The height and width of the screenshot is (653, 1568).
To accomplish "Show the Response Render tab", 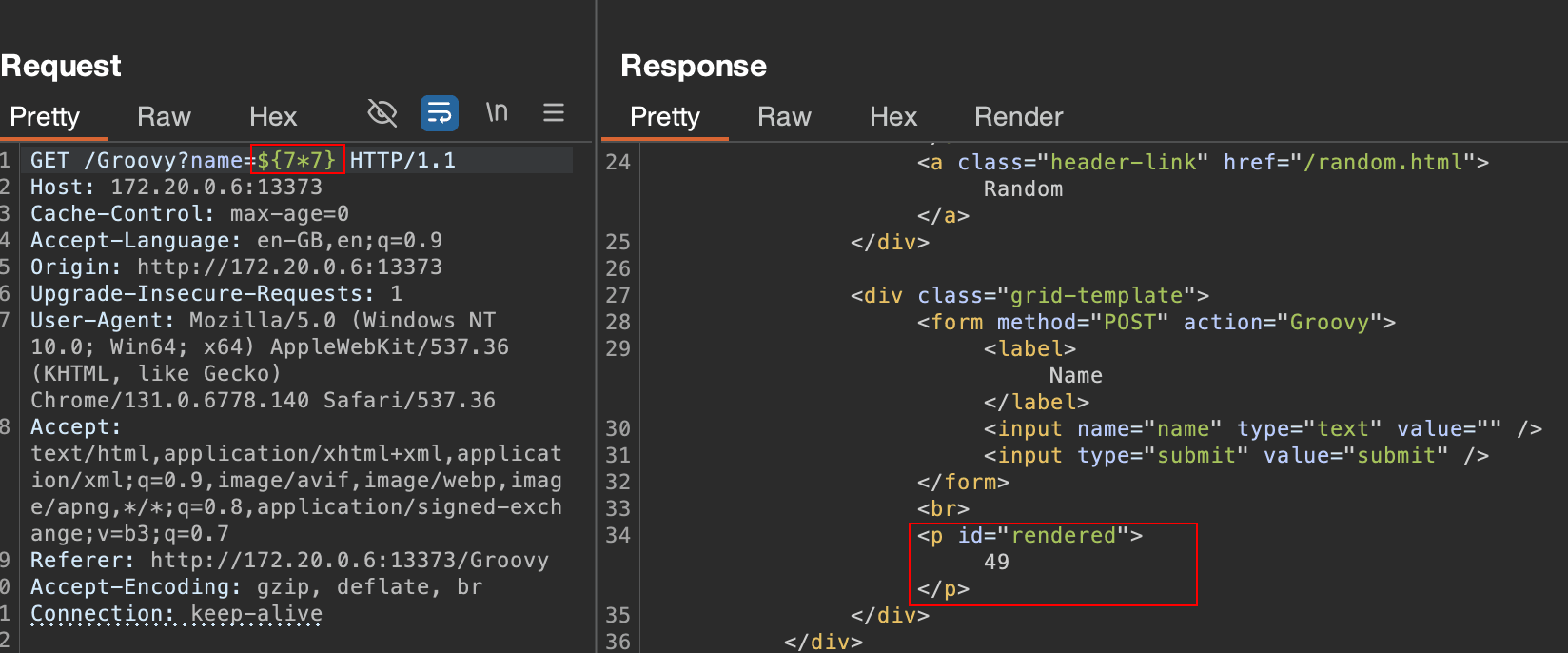I will tap(1018, 117).
